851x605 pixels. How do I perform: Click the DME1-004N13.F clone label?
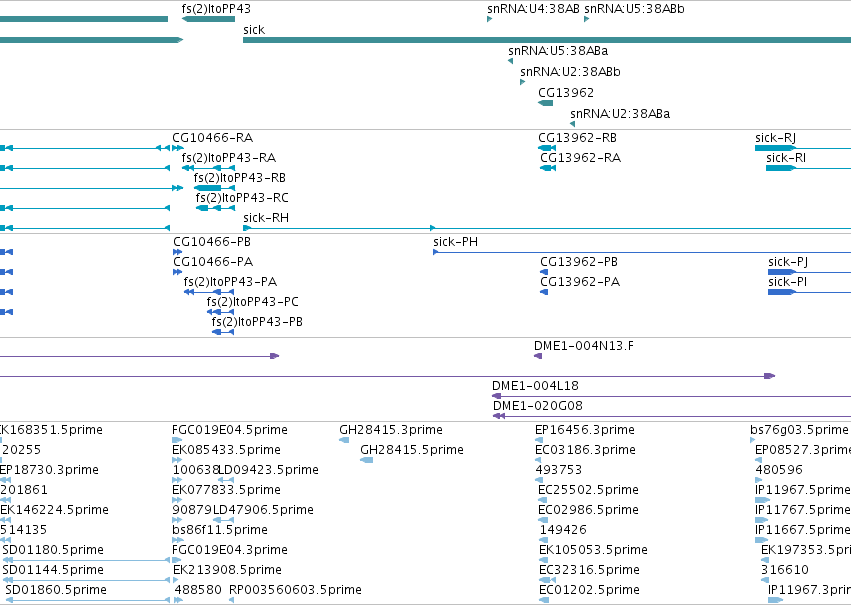tap(583, 346)
